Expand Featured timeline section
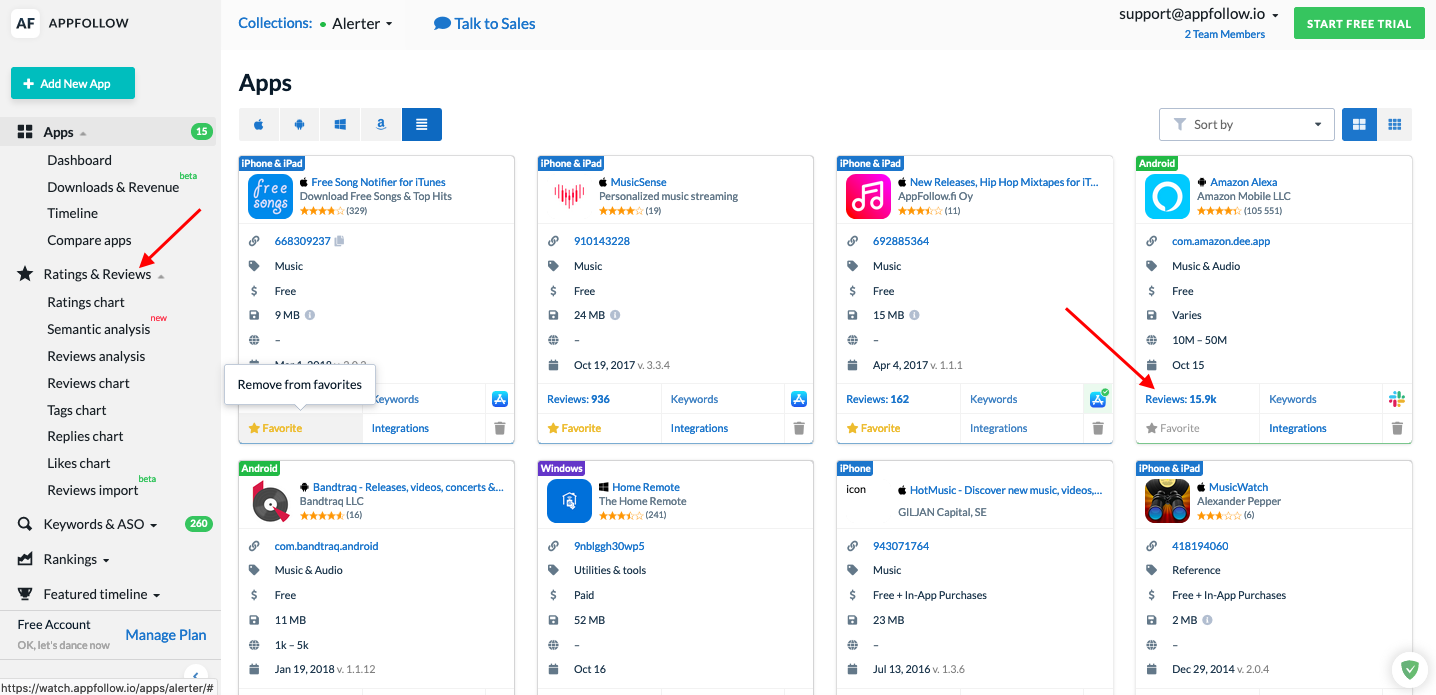1436x695 pixels. pos(102,594)
